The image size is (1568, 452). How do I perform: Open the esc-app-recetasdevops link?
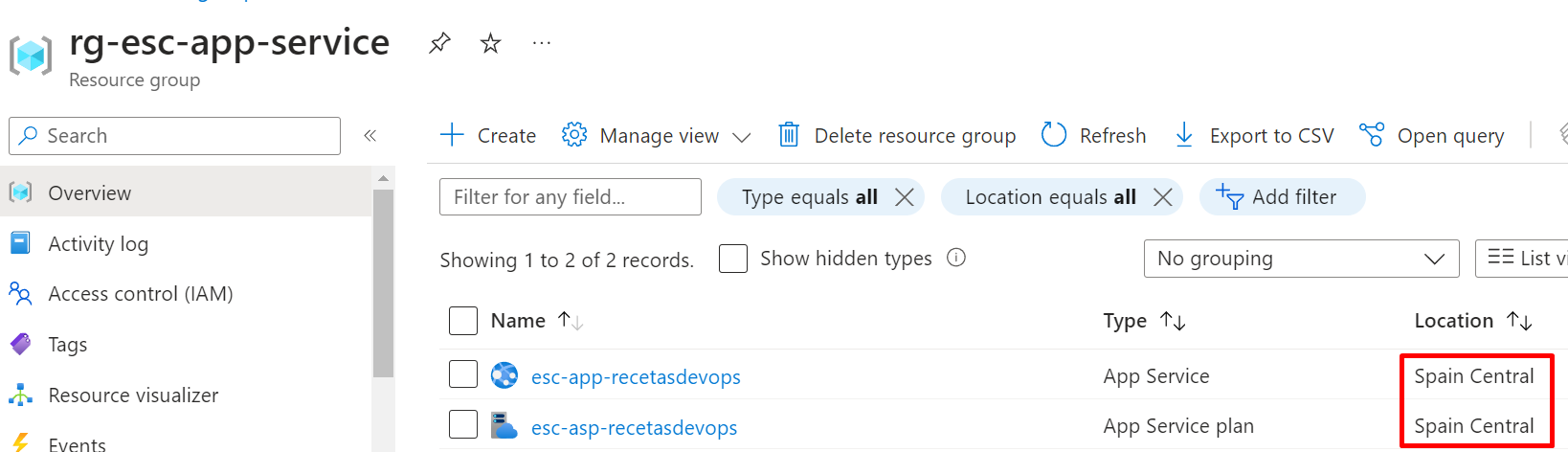point(636,377)
